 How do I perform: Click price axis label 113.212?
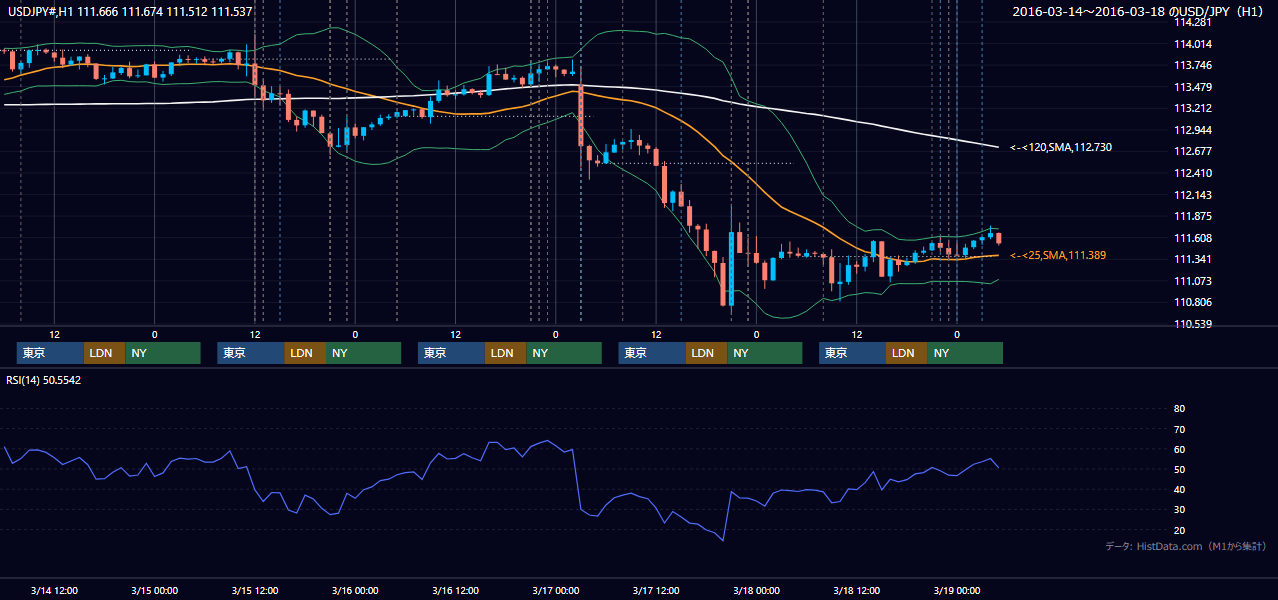click(1193, 108)
